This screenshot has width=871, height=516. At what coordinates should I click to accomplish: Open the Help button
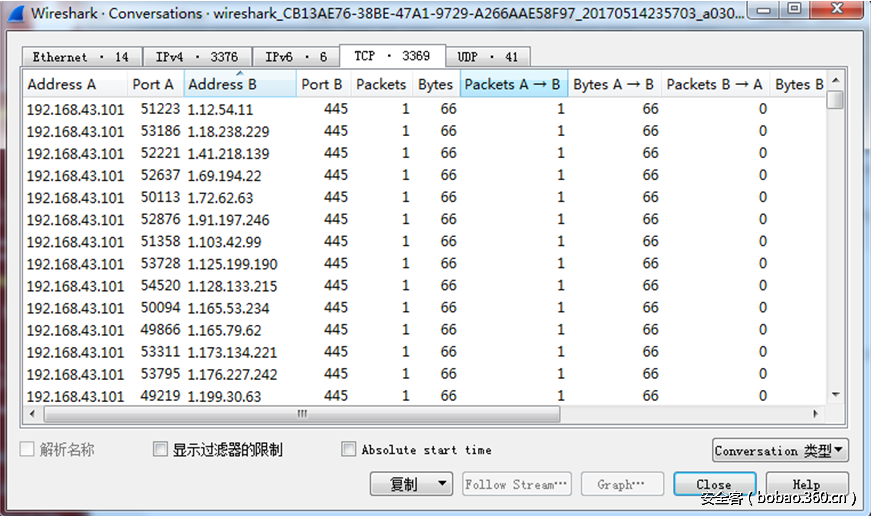coord(806,484)
